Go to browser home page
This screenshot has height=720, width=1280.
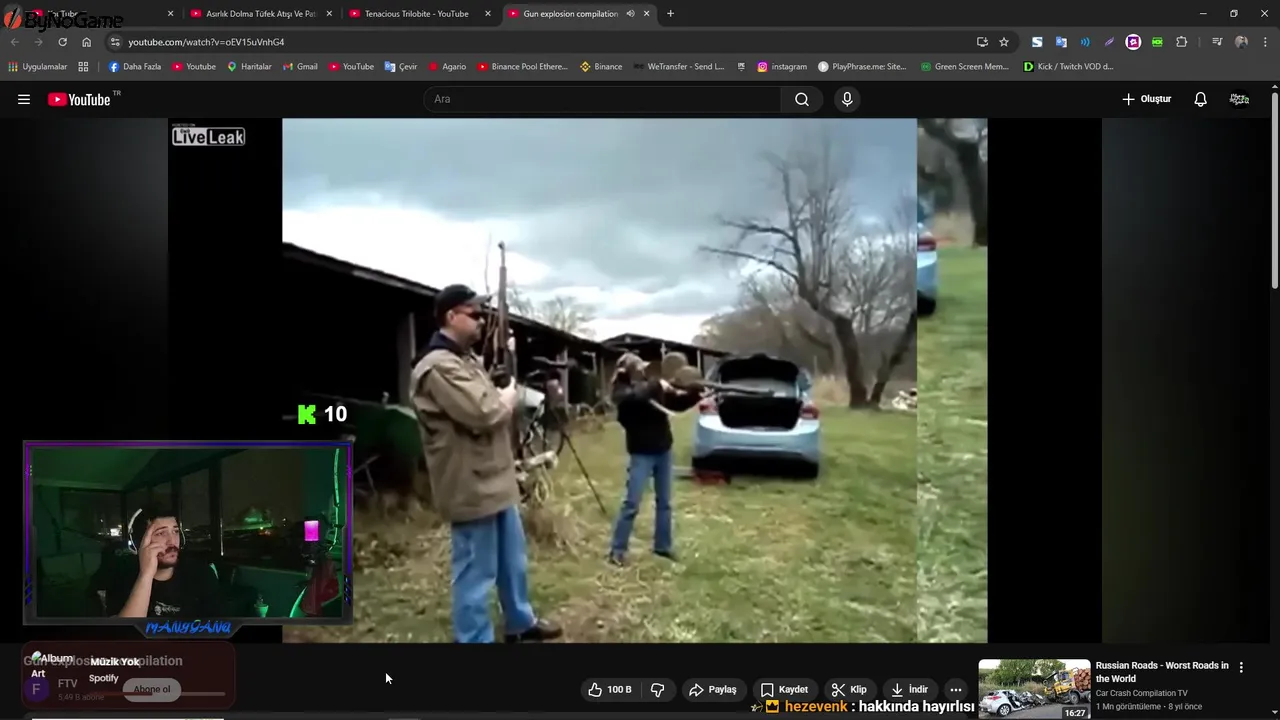coord(86,42)
